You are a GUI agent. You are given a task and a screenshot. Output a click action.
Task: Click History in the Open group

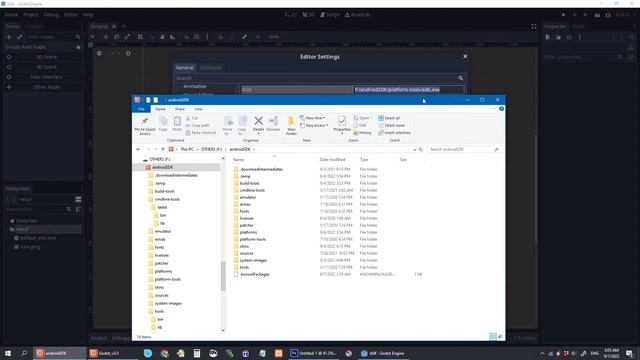click(x=362, y=133)
